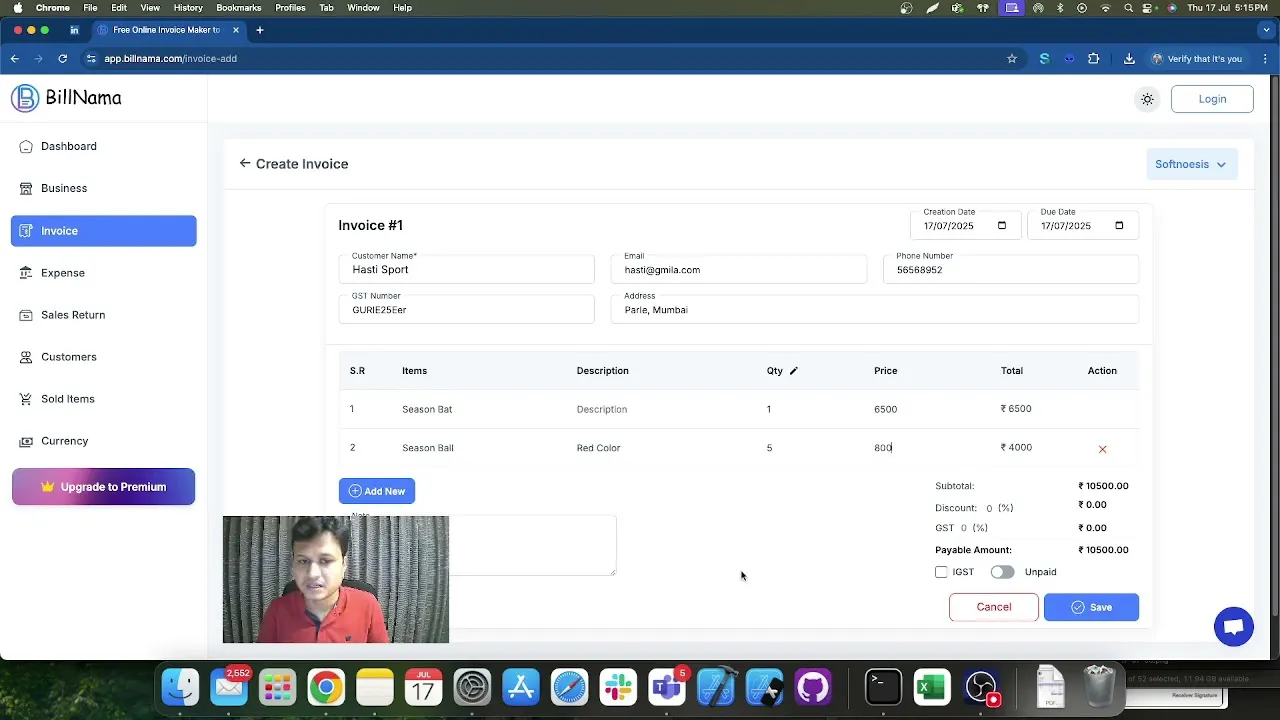Enable the IGST checkbox
The image size is (1280, 720).
pos(941,572)
